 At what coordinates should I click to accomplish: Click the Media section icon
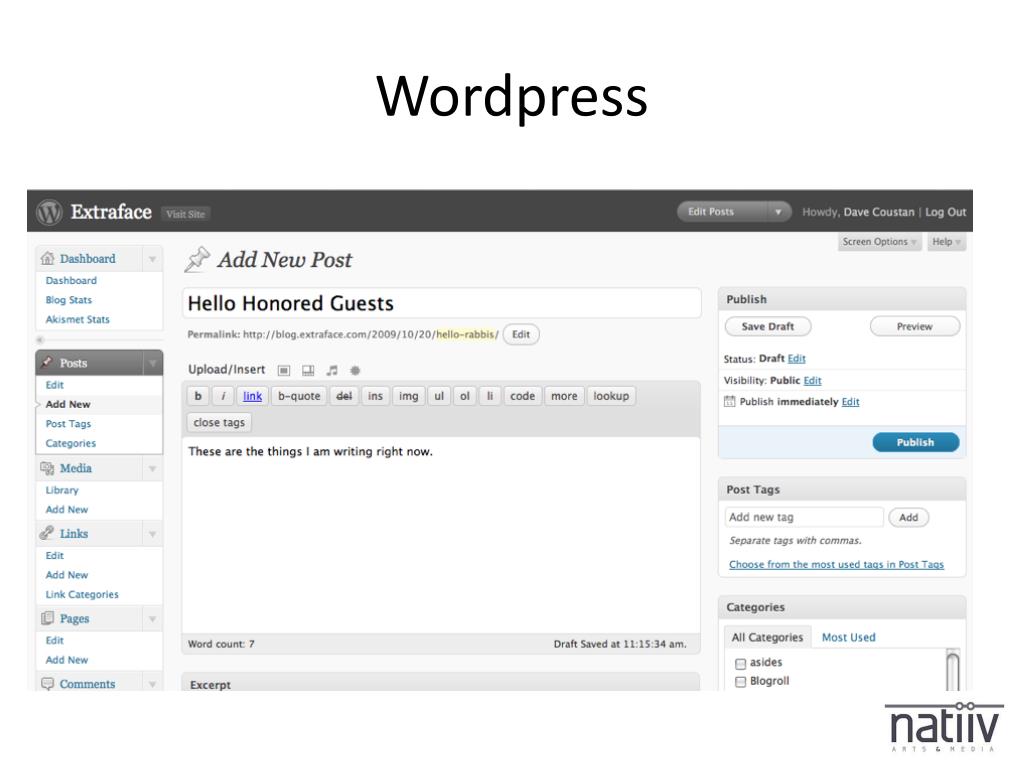click(x=47, y=468)
